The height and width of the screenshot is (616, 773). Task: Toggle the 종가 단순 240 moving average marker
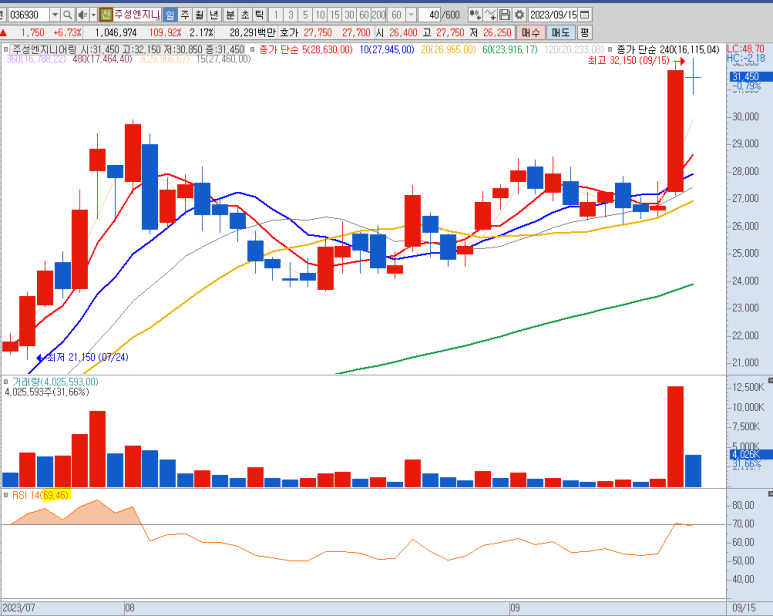610,50
